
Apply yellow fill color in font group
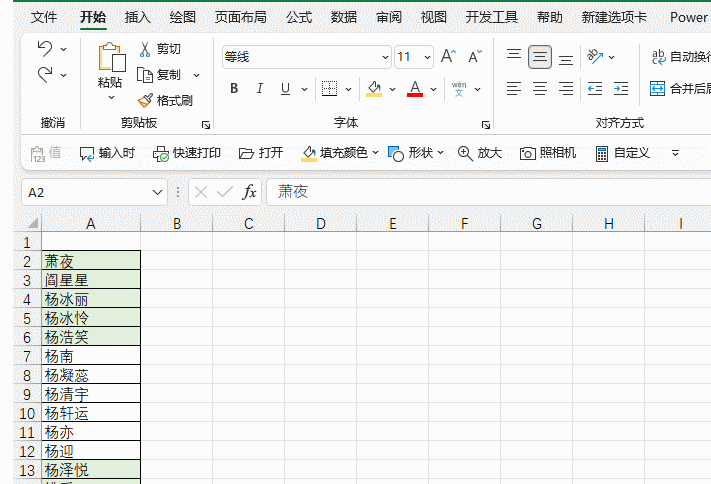point(374,88)
